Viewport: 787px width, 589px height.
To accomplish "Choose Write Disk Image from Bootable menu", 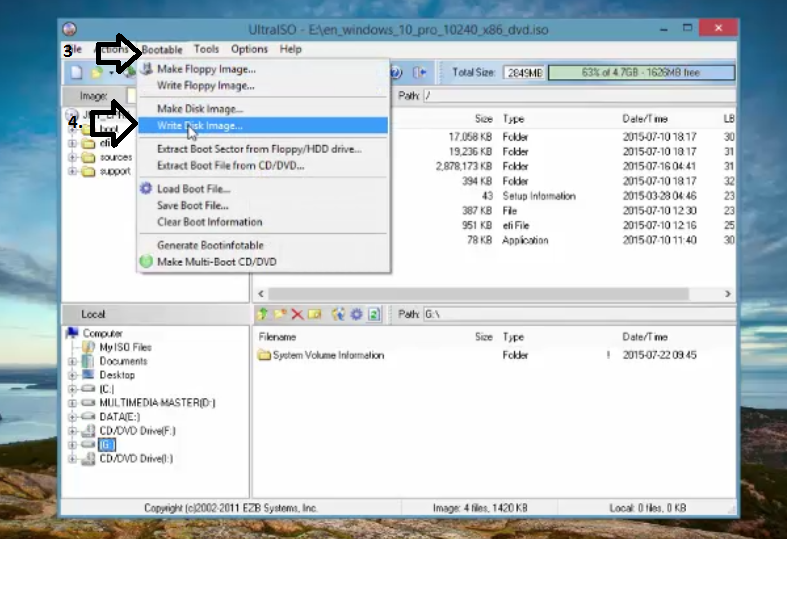I will [x=263, y=125].
